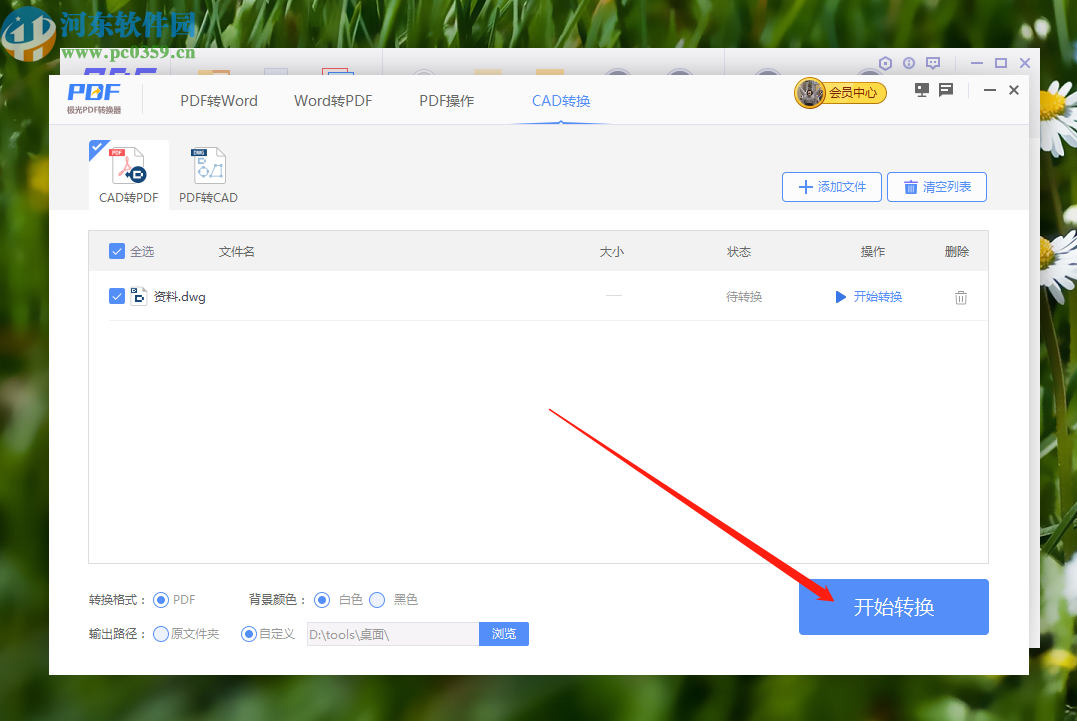
Task: Open the feedback chat icon in the title bar
Action: click(x=945, y=89)
